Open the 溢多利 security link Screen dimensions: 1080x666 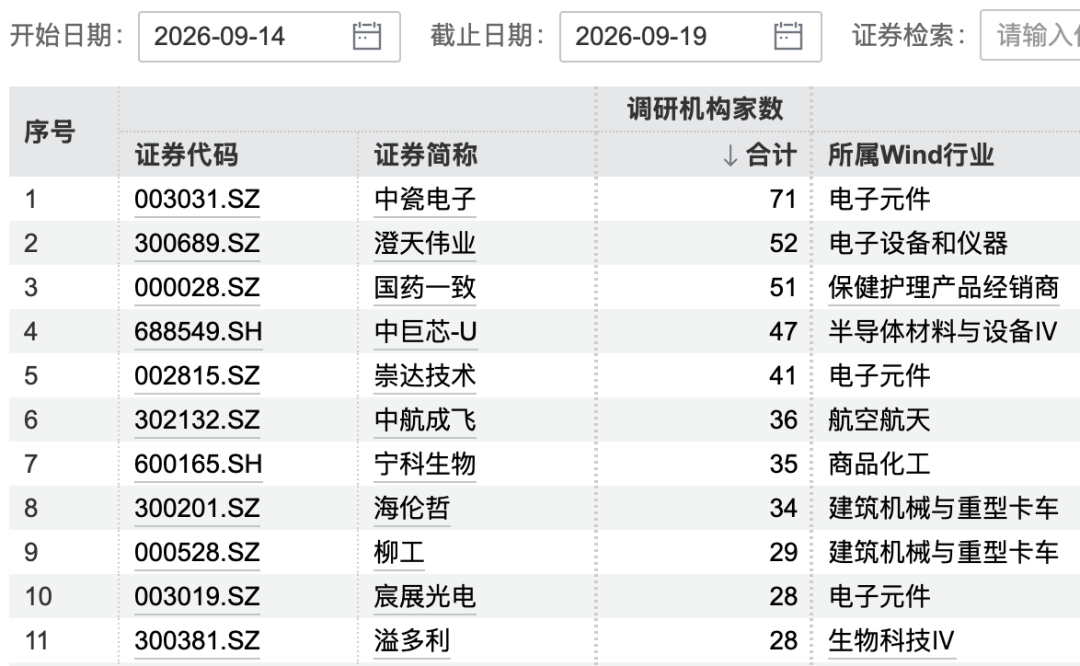tap(412, 640)
